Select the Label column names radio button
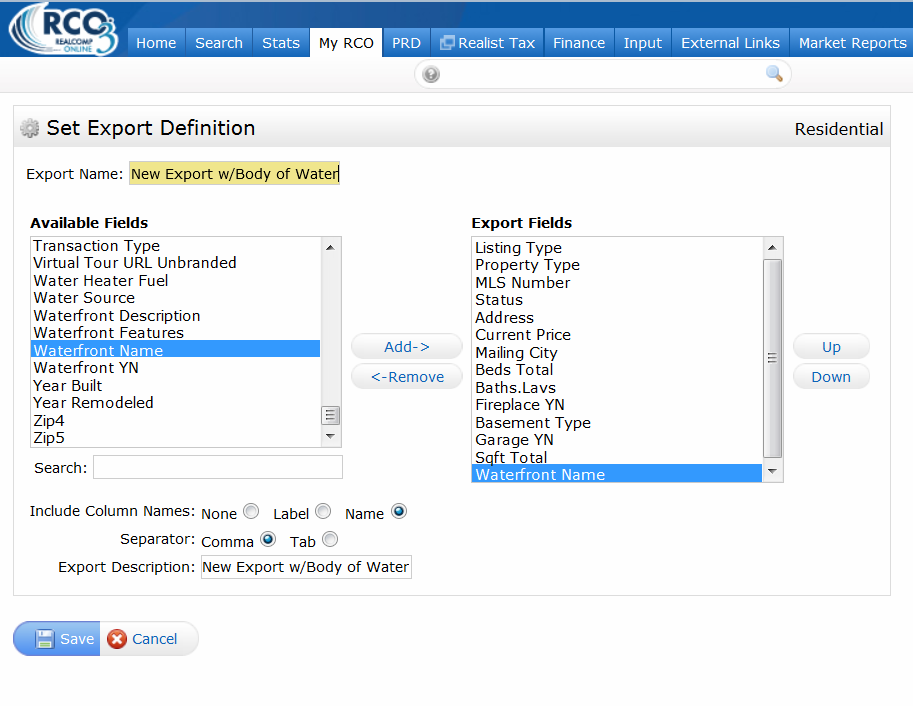This screenshot has height=706, width=913. click(x=323, y=511)
